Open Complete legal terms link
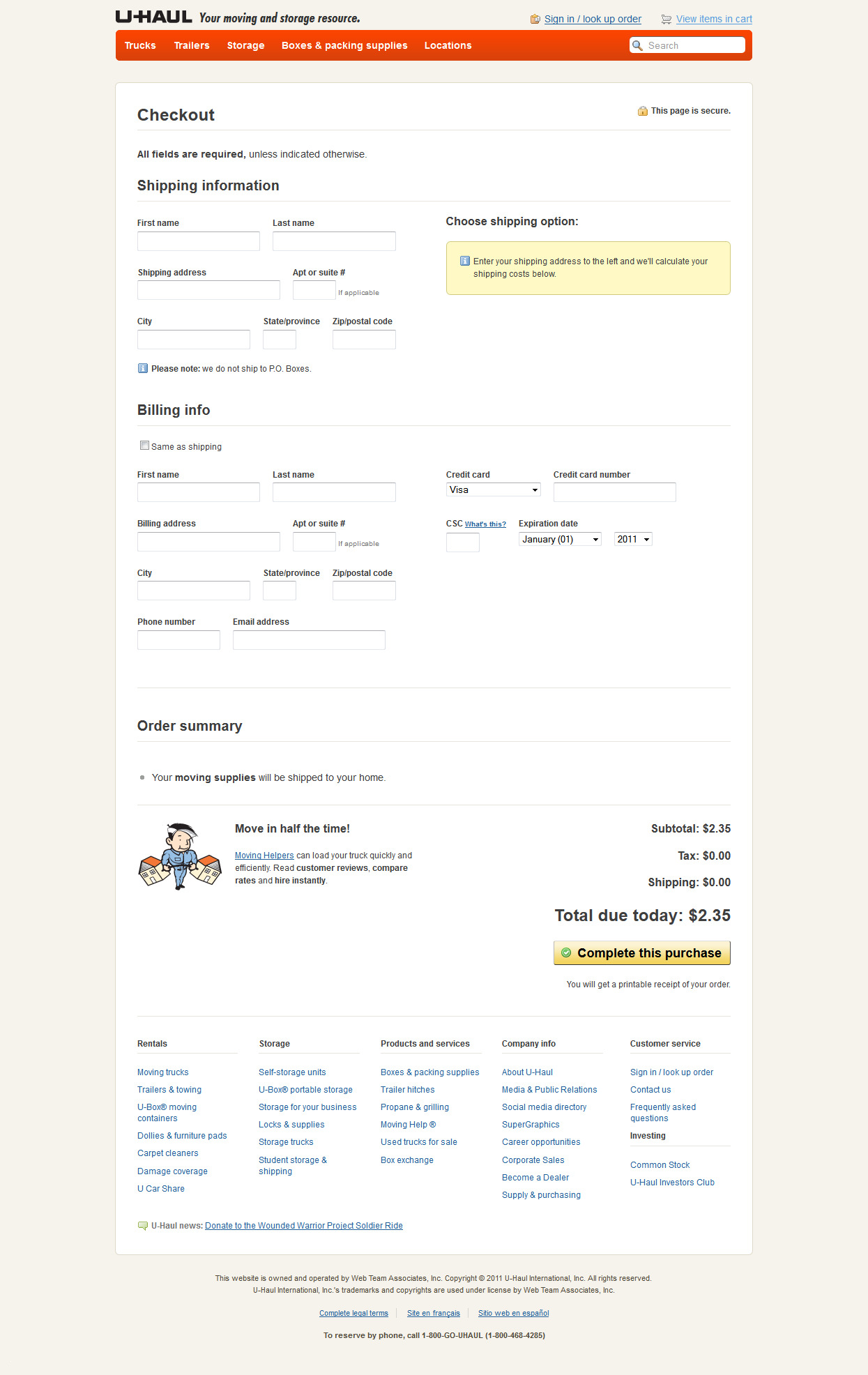868x1375 pixels. (353, 1313)
